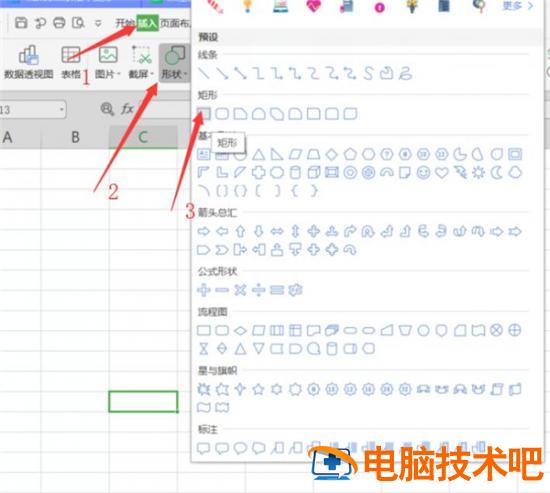
Task: Open the 图片 picture dropdown
Action: [108, 62]
